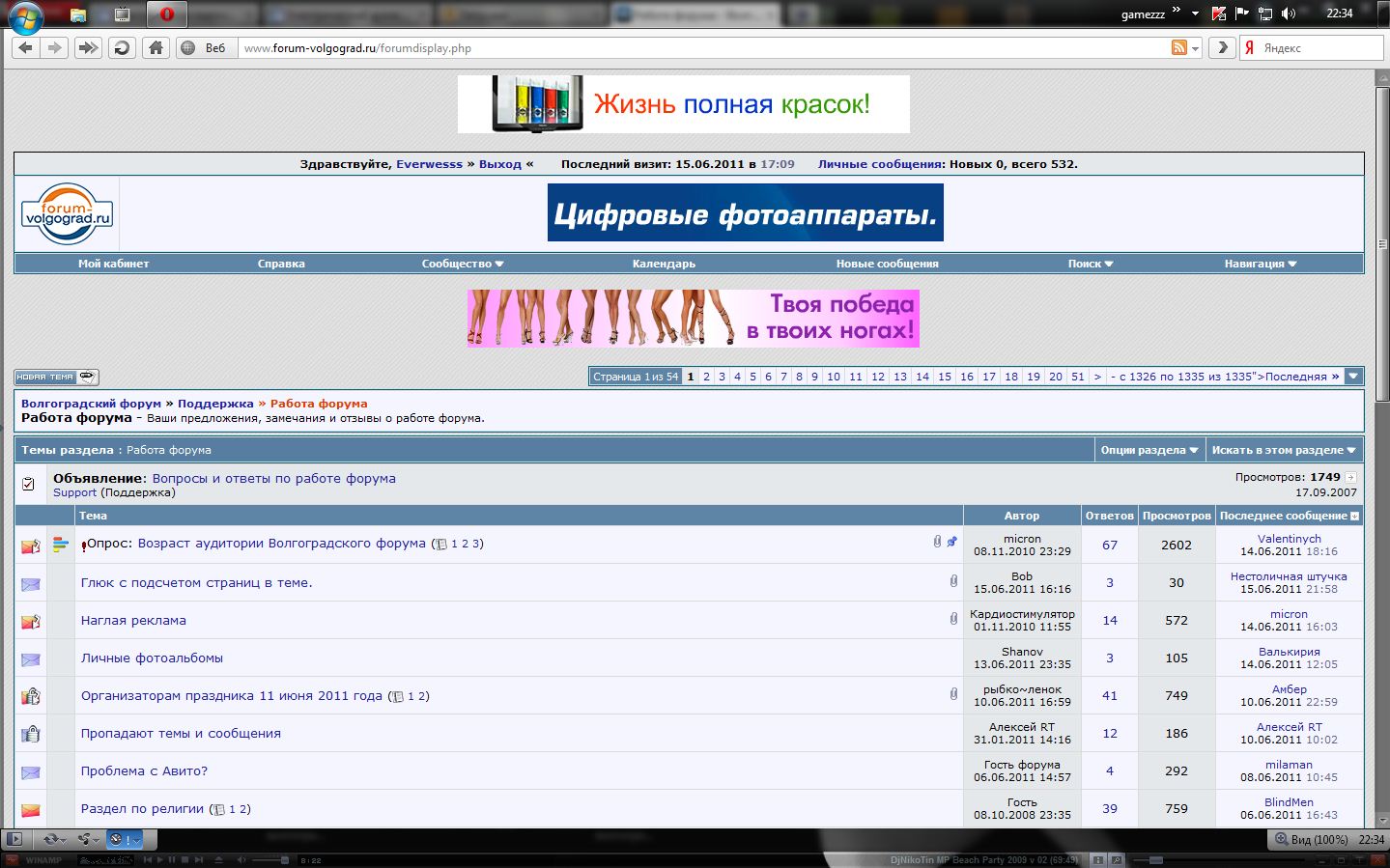Image resolution: width=1390 pixels, height=868 pixels.
Task: Reload the page with the refresh icon
Action: click(122, 48)
